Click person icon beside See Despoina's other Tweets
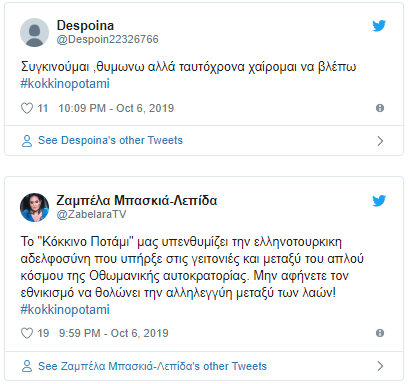The width and height of the screenshot is (408, 384). [x=27, y=141]
